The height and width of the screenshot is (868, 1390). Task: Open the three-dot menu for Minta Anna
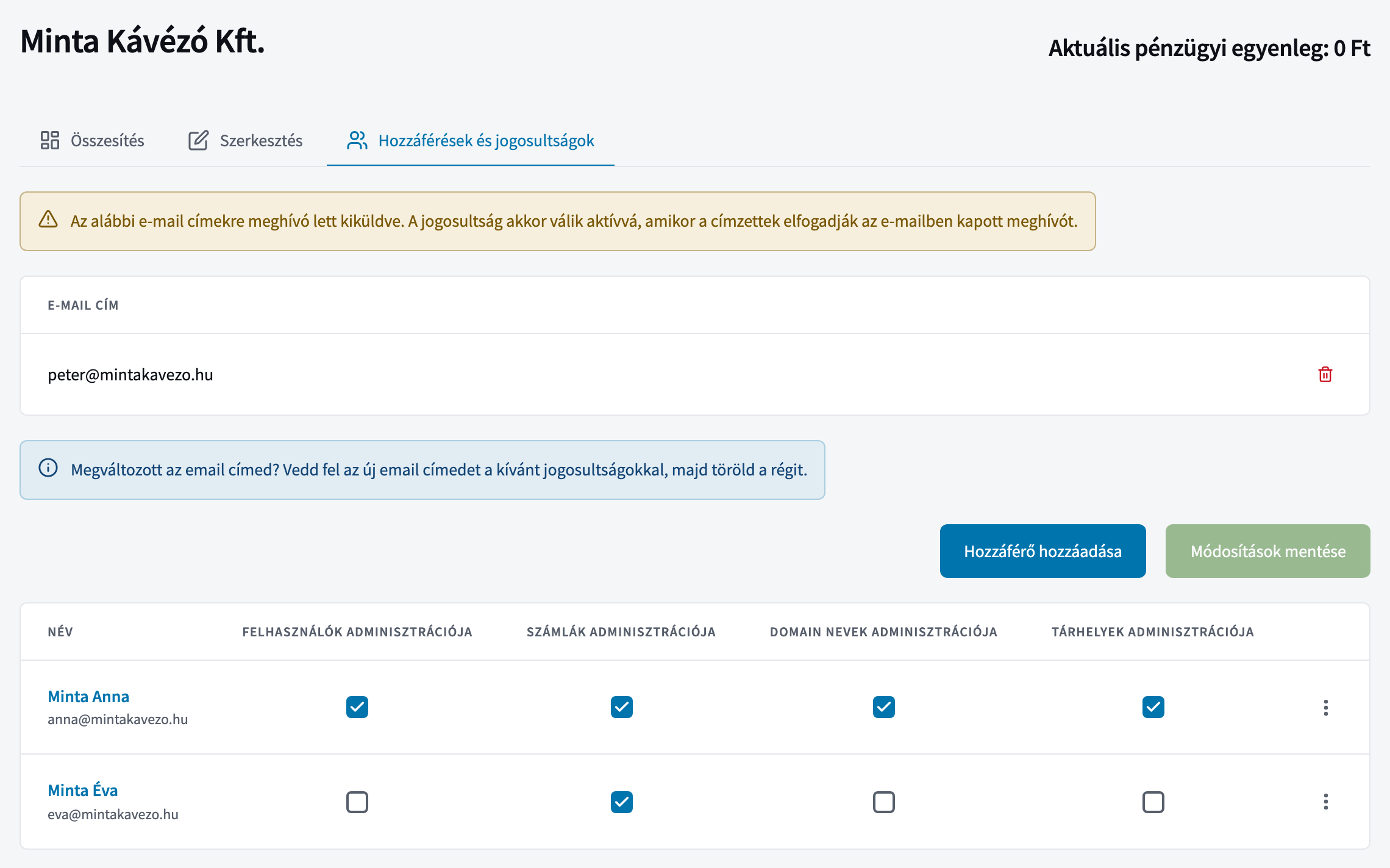[1325, 708]
